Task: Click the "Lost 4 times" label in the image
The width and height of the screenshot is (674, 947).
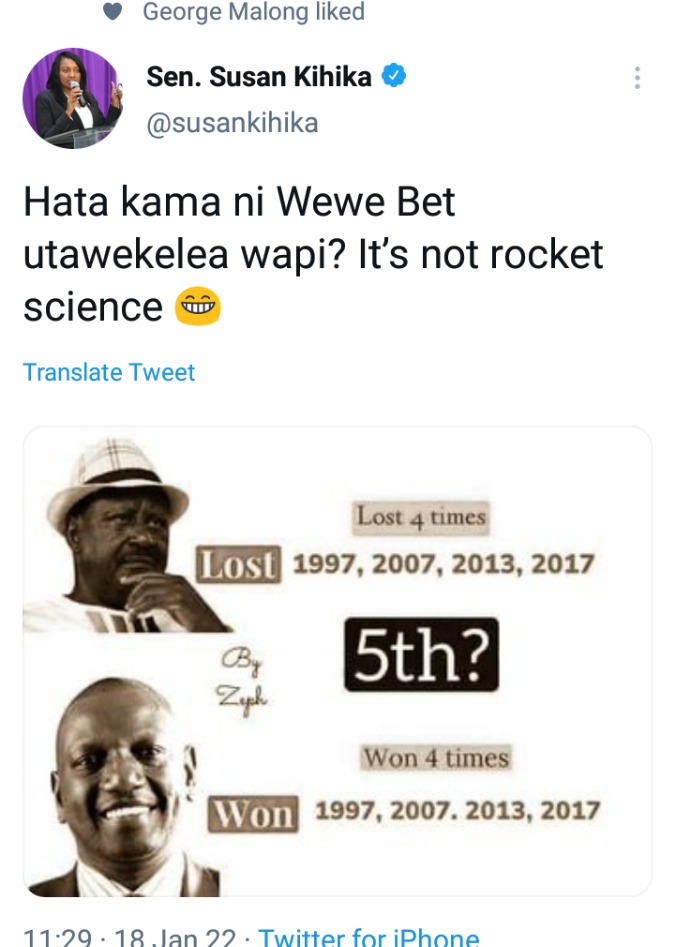Action: 422,518
